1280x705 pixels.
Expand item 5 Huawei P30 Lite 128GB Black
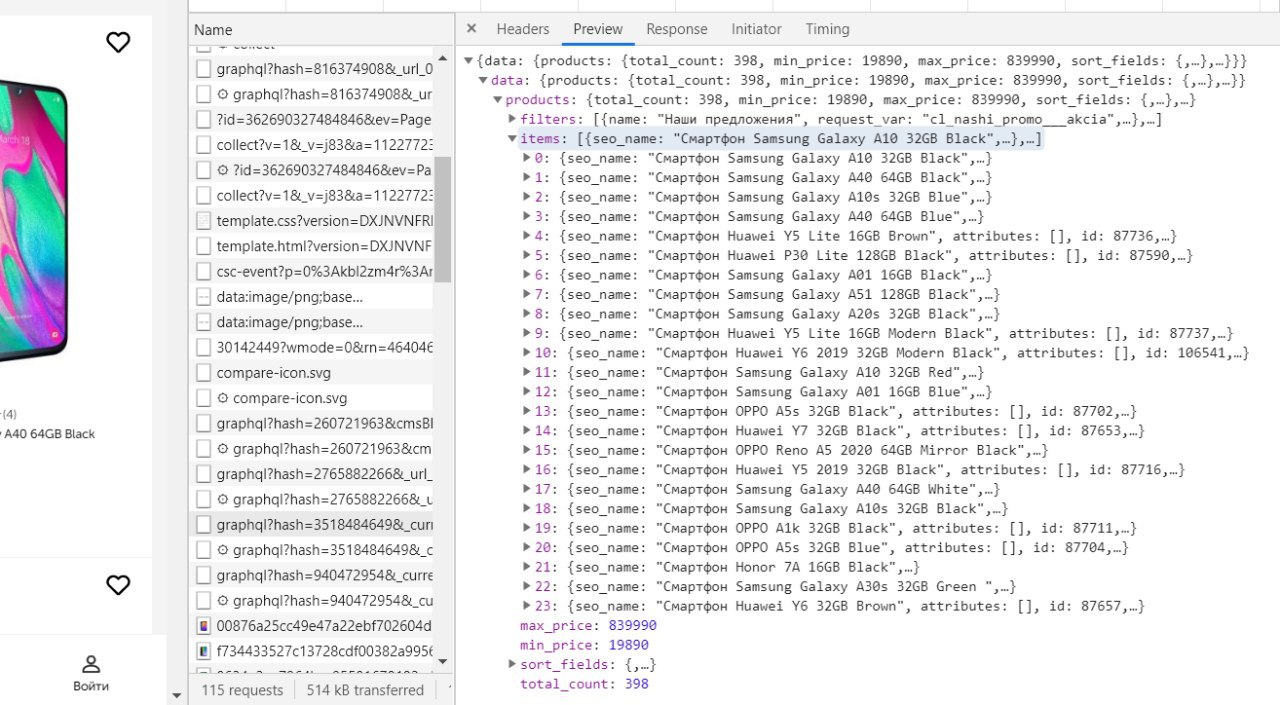pyautogui.click(x=528, y=256)
